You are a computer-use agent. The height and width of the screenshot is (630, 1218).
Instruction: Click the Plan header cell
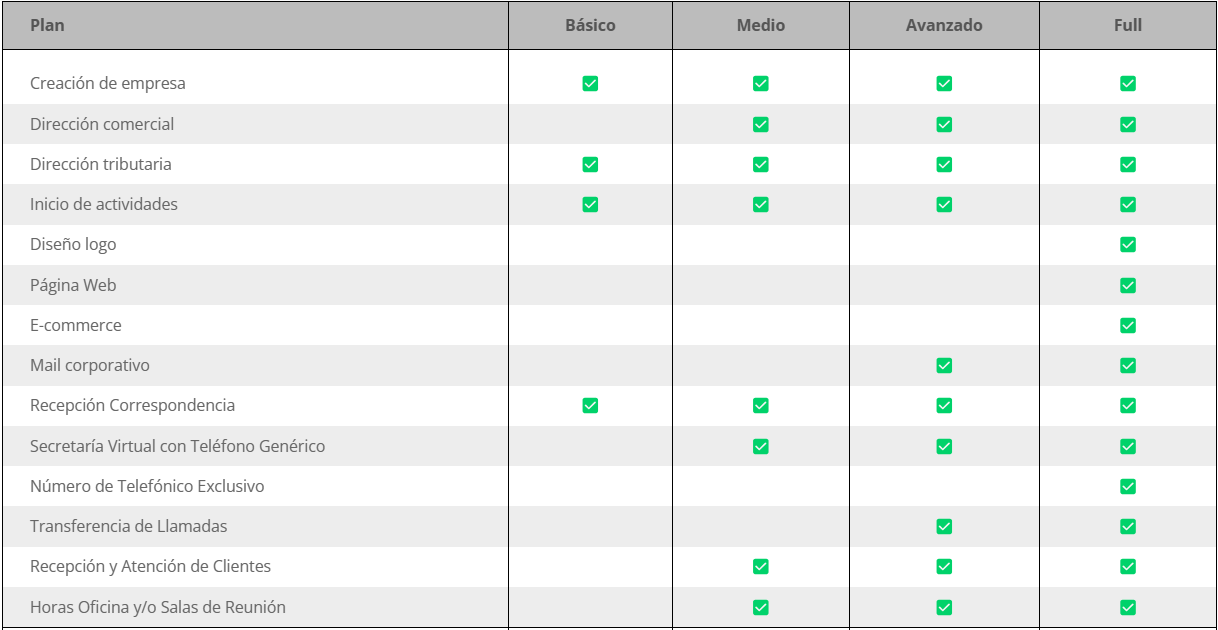[x=47, y=25]
